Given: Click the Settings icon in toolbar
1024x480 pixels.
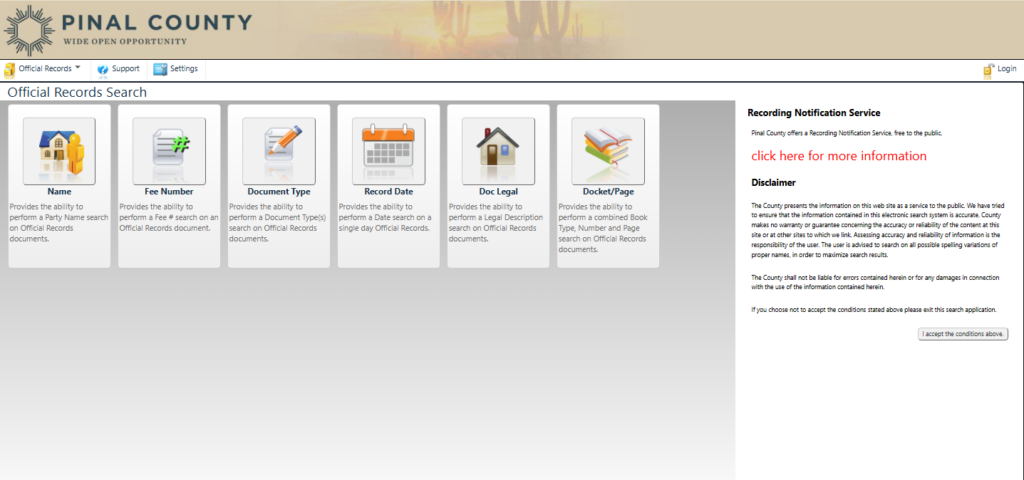Looking at the screenshot, I should 160,69.
